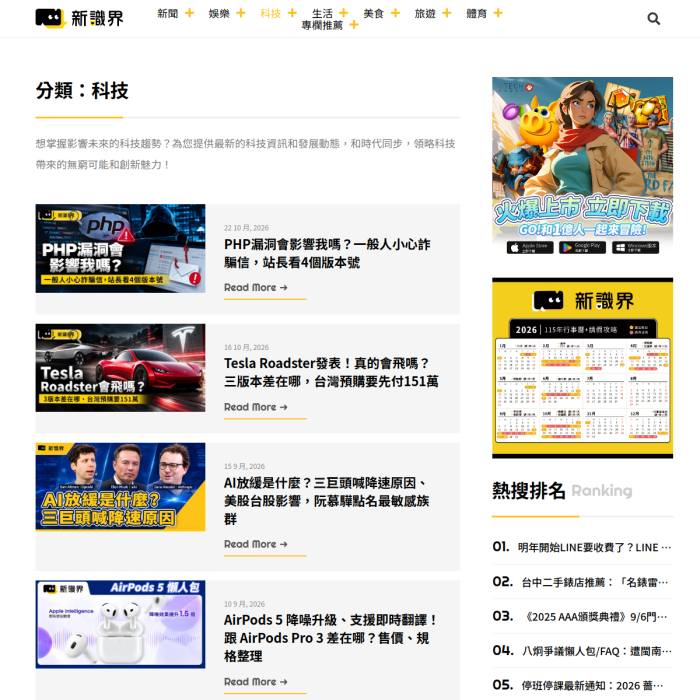Expand the plus next to 科技
This screenshot has height=700, width=700.
coord(292,13)
